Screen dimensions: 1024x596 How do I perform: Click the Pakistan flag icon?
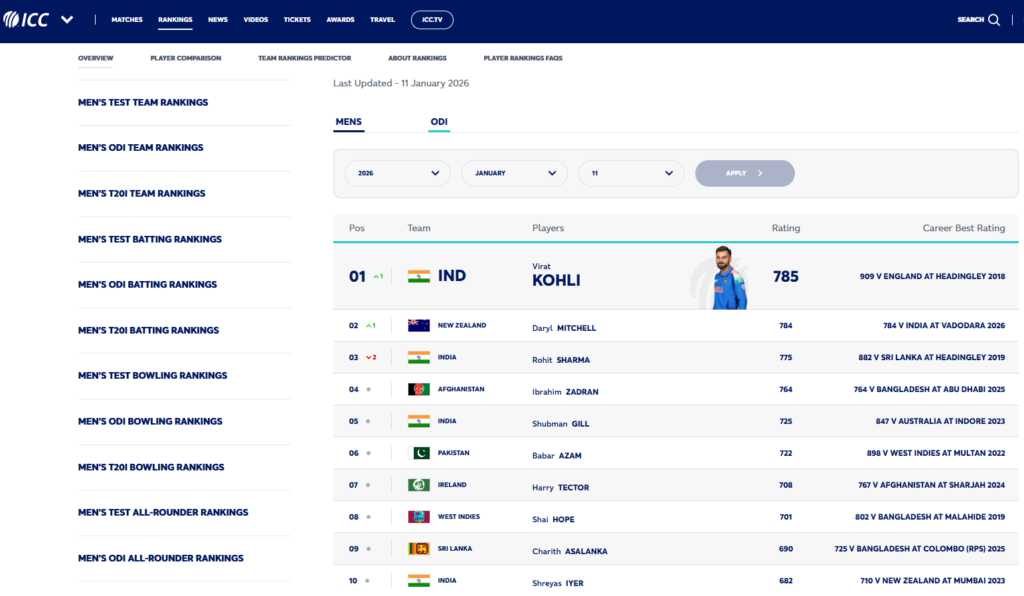(419, 453)
